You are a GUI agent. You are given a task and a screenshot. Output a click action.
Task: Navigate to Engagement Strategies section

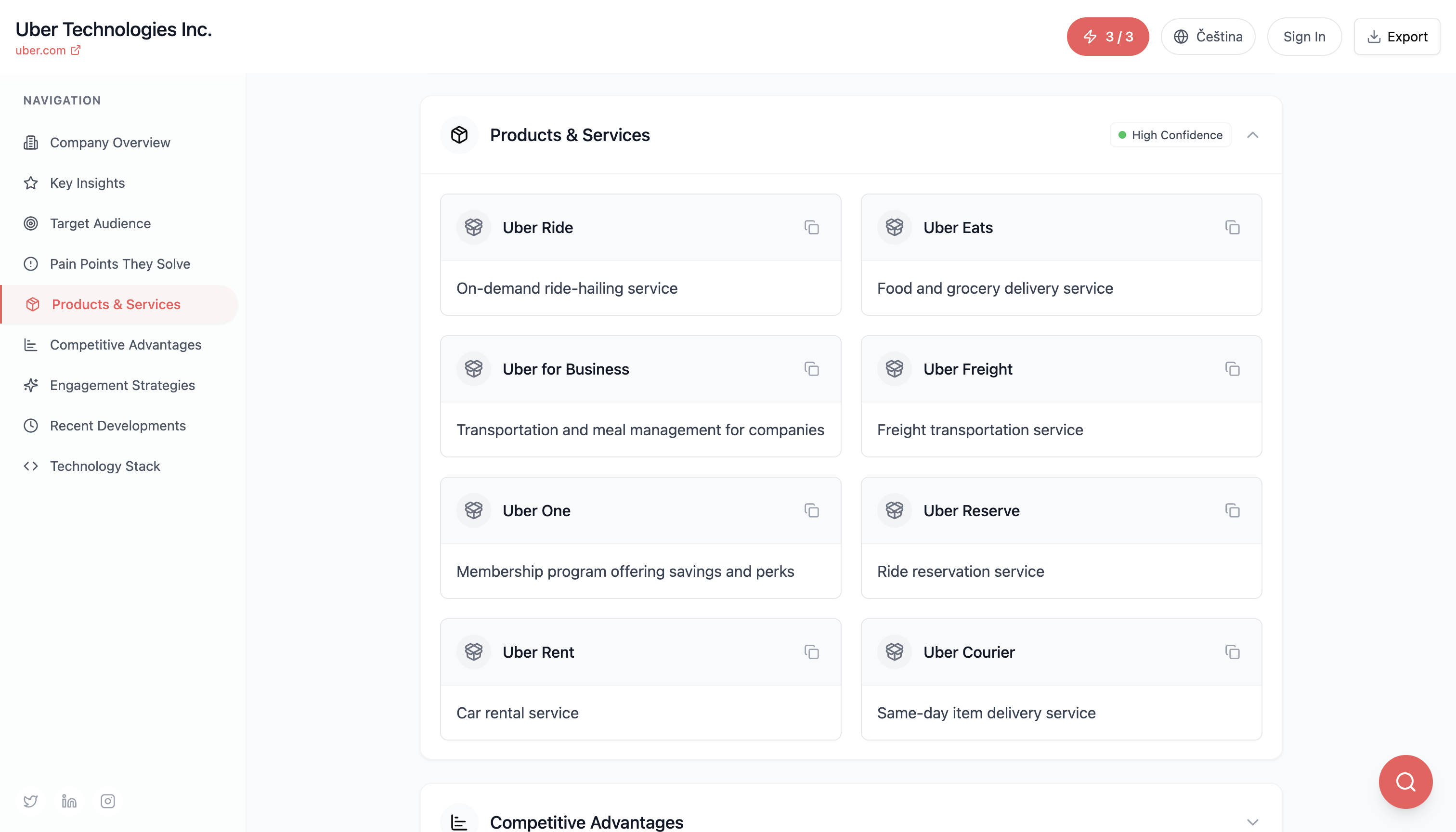[122, 385]
